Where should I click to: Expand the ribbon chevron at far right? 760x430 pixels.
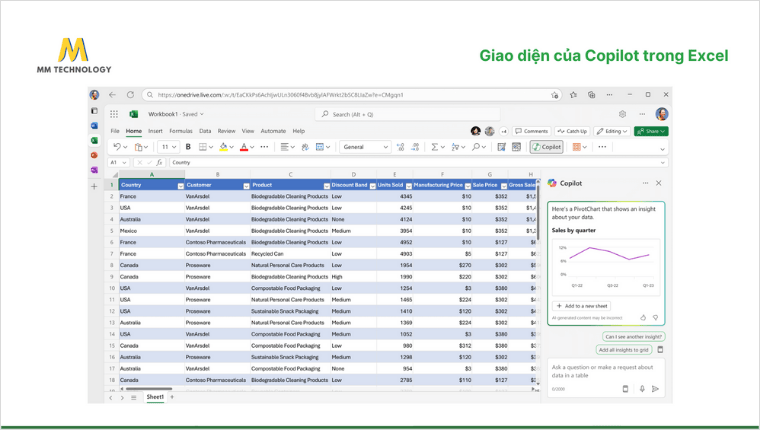(663, 149)
